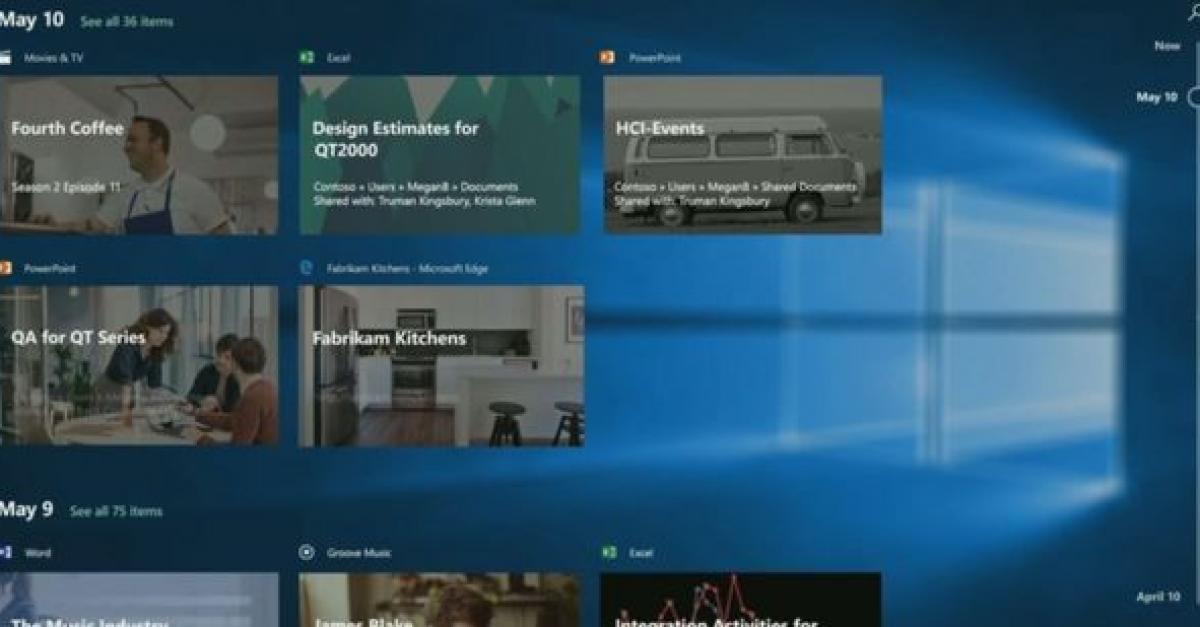Image resolution: width=1200 pixels, height=627 pixels.
Task: Open "See all 36 items" for May 10
Action: (x=126, y=22)
